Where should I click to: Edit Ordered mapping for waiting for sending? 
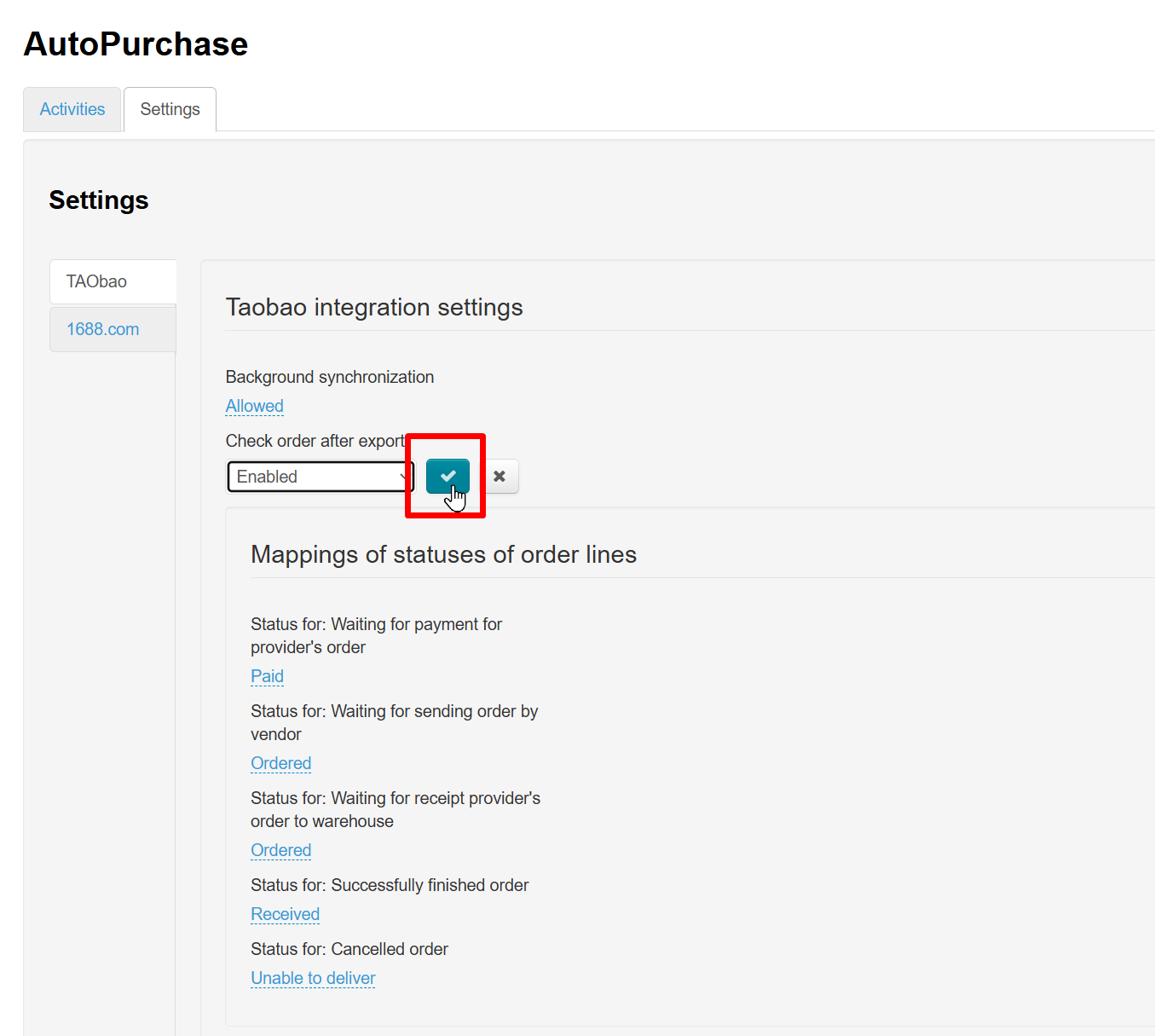tap(280, 763)
